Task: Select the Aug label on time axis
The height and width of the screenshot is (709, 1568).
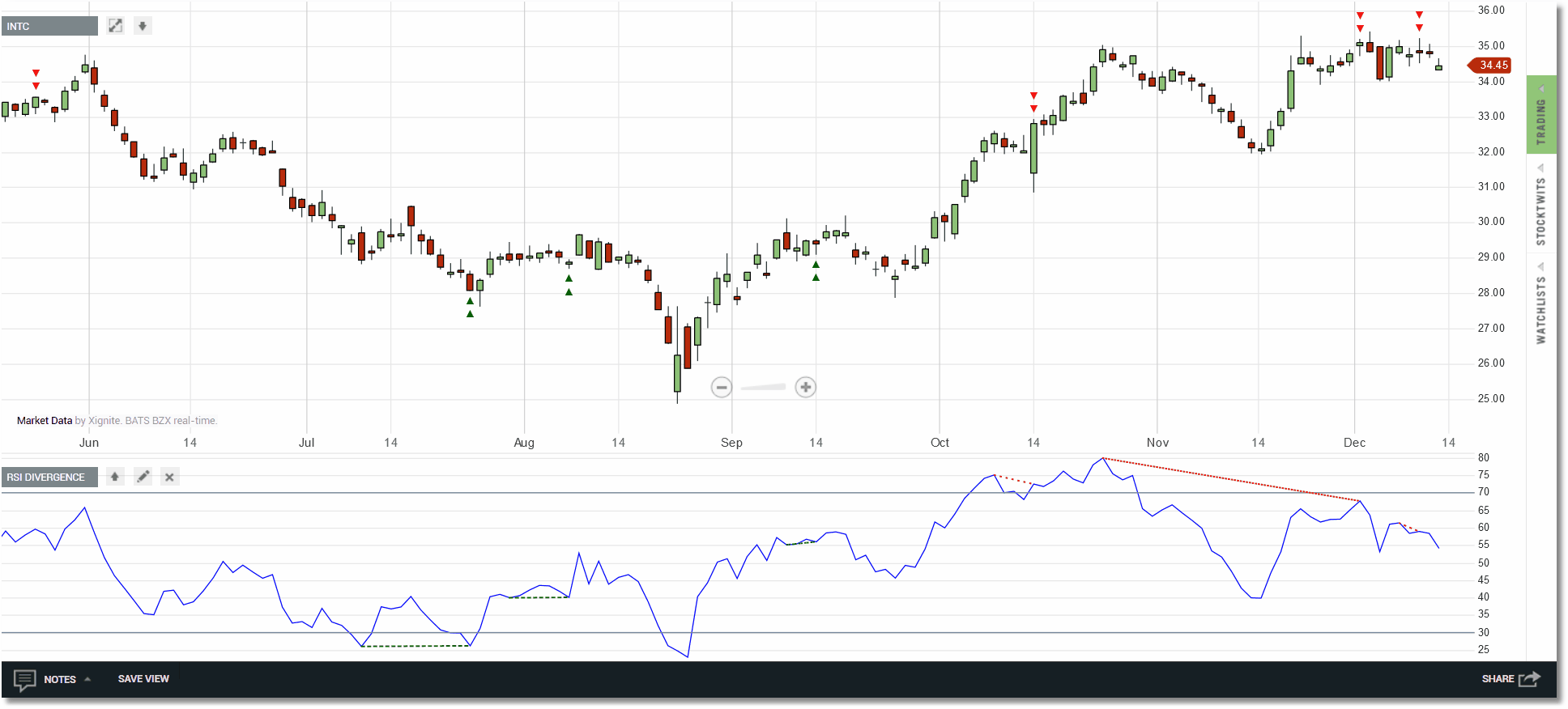Action: pos(524,443)
